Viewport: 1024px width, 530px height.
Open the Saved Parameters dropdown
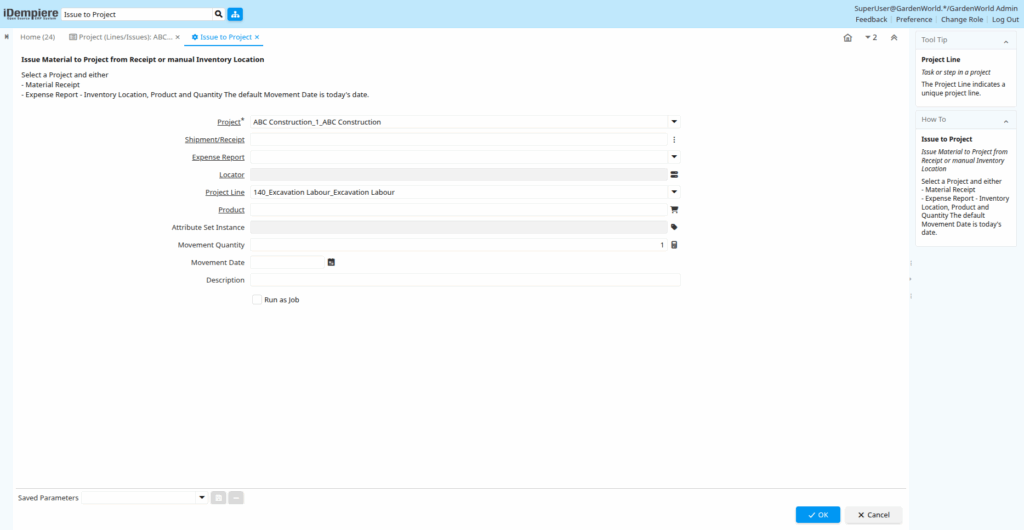[201, 498]
